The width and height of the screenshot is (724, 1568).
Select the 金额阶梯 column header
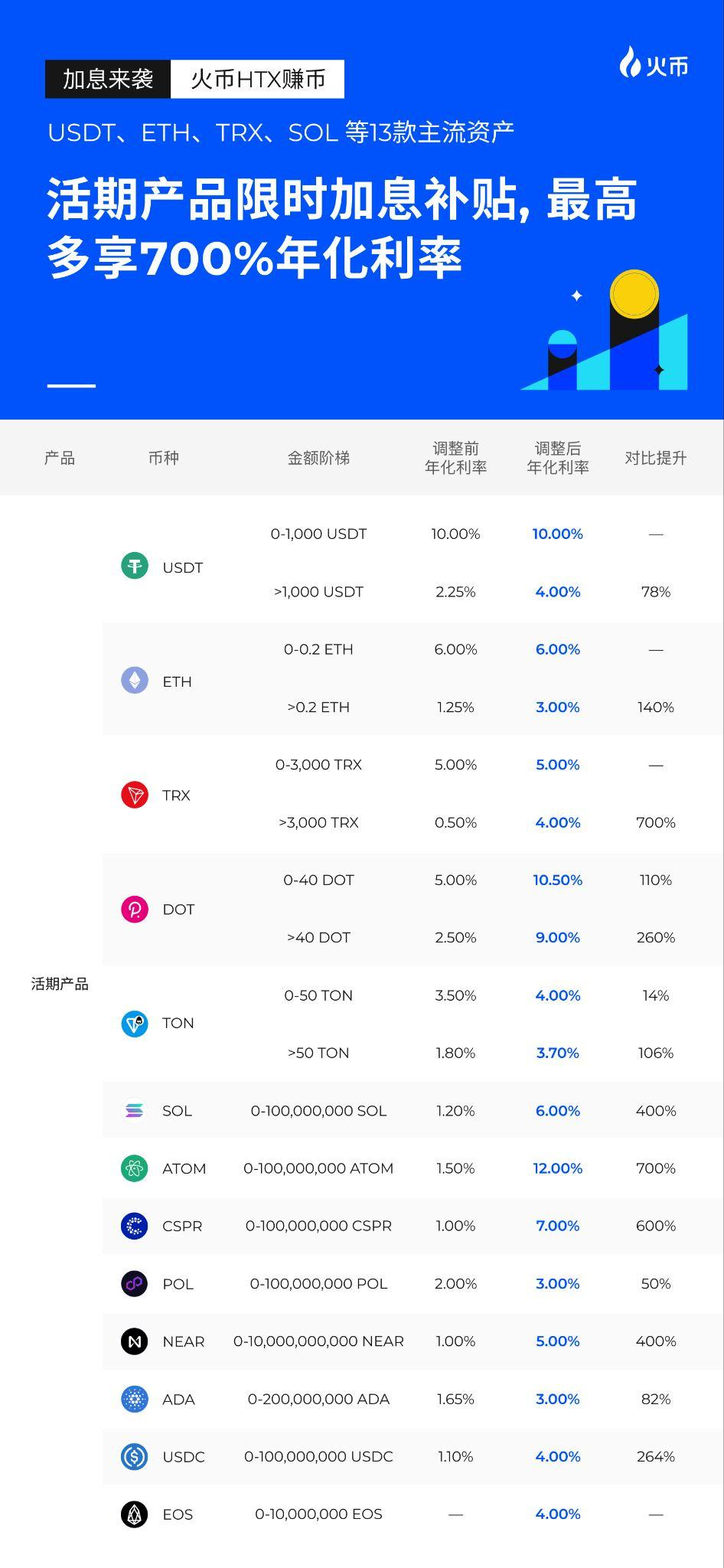[x=318, y=458]
